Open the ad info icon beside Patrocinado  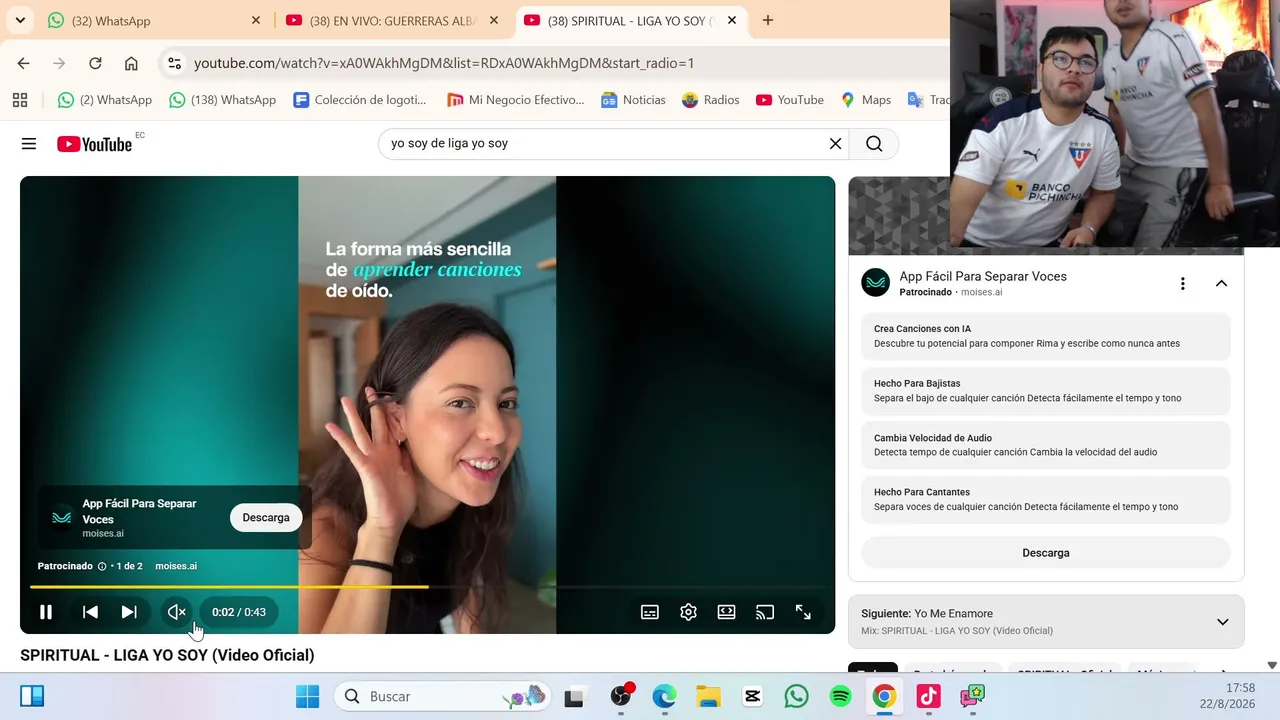click(x=102, y=566)
